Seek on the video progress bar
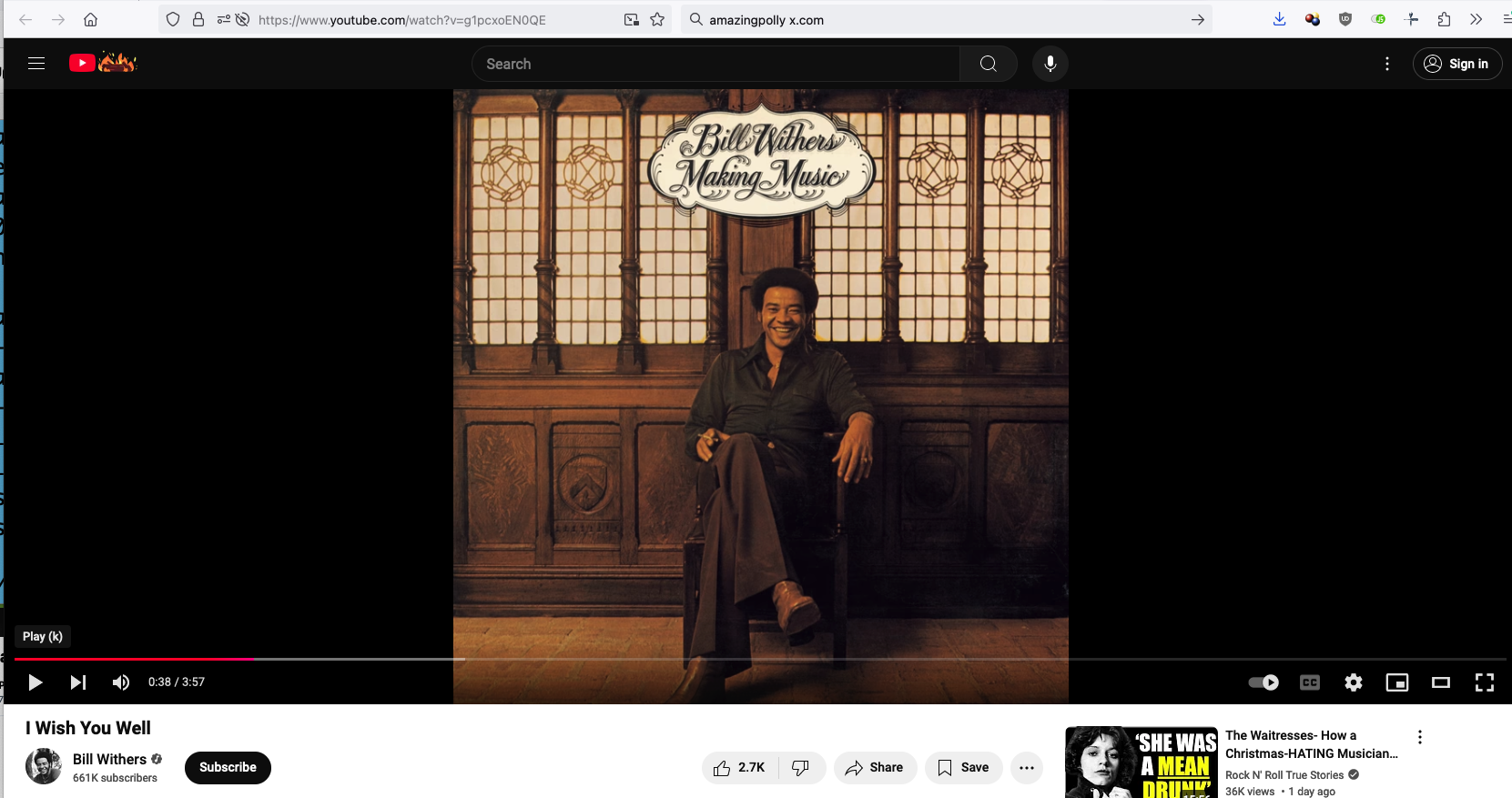 756,658
